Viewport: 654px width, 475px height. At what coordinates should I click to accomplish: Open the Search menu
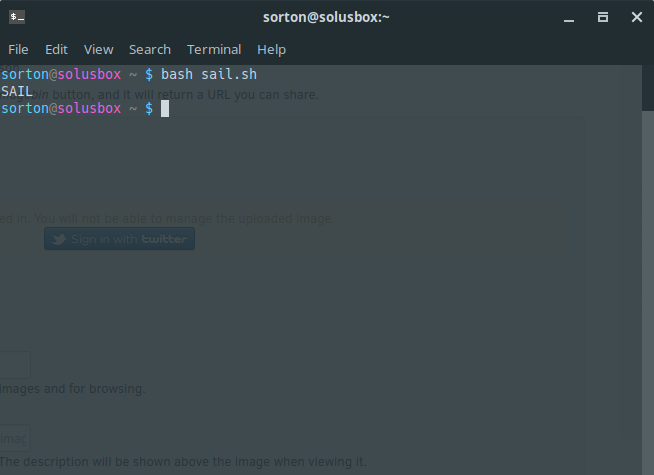150,50
